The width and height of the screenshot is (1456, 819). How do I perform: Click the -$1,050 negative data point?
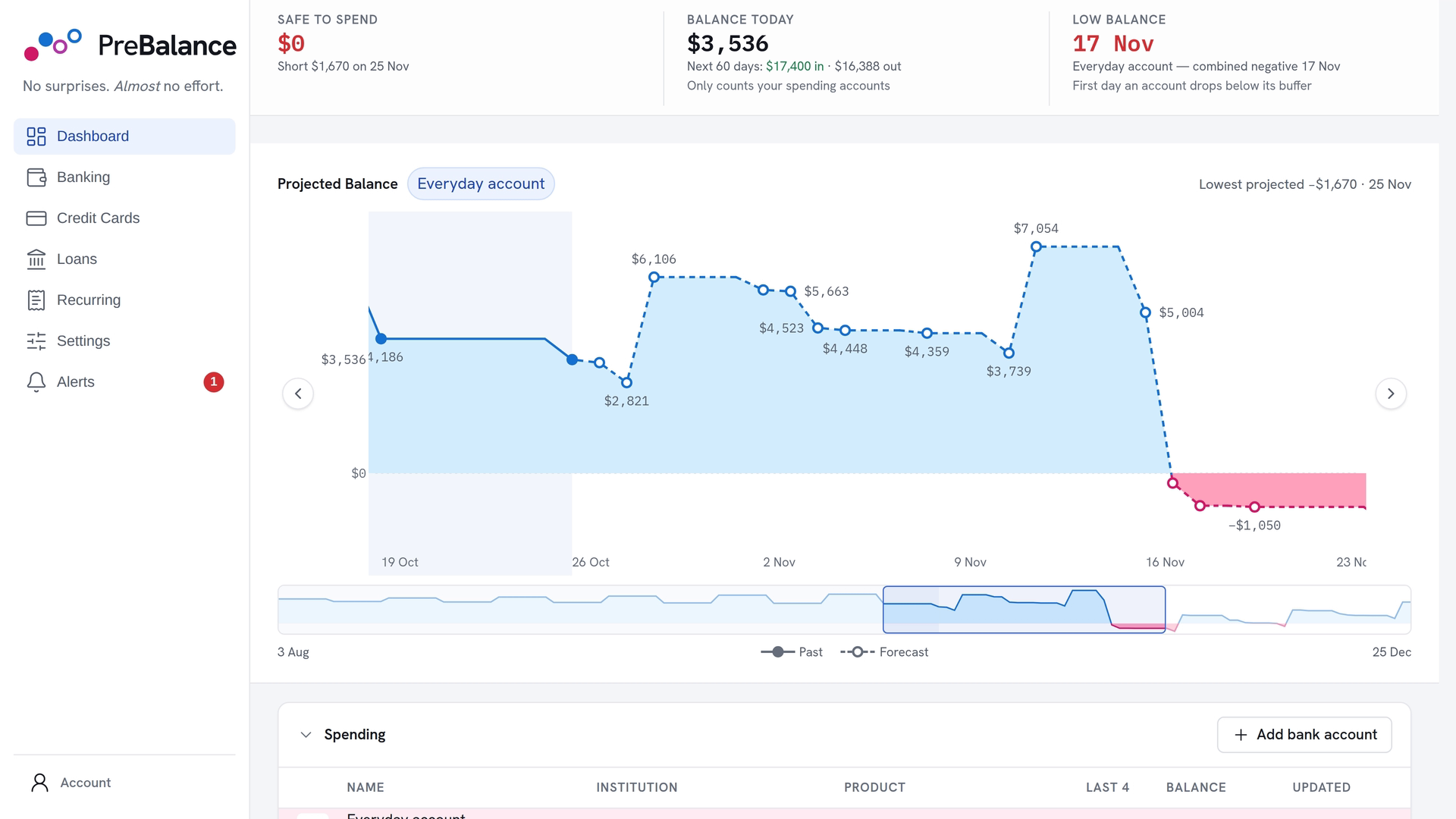pos(1254,507)
